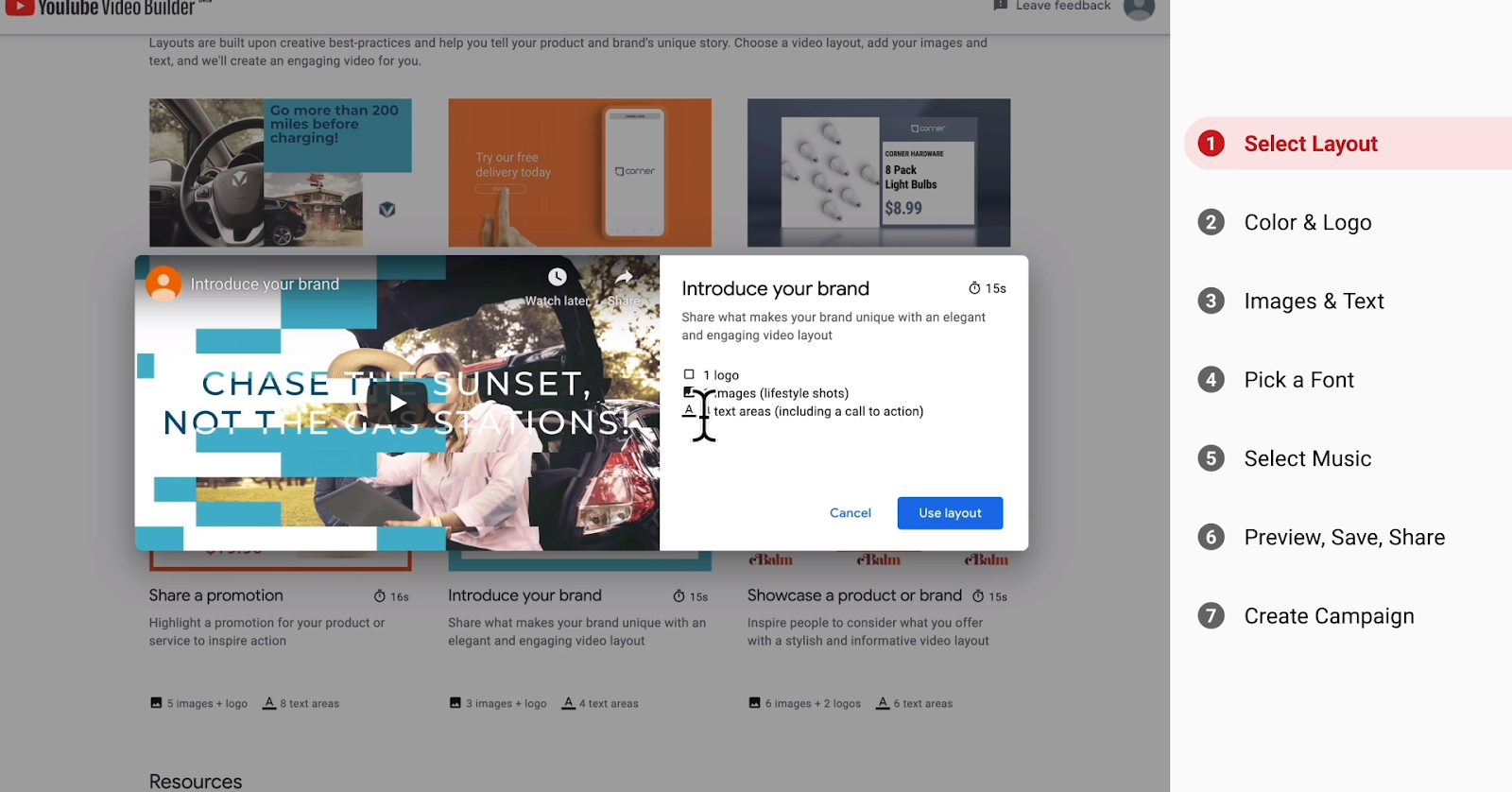Click the timer icon on Showcase a product card
1512x792 pixels.
pyautogui.click(x=978, y=596)
